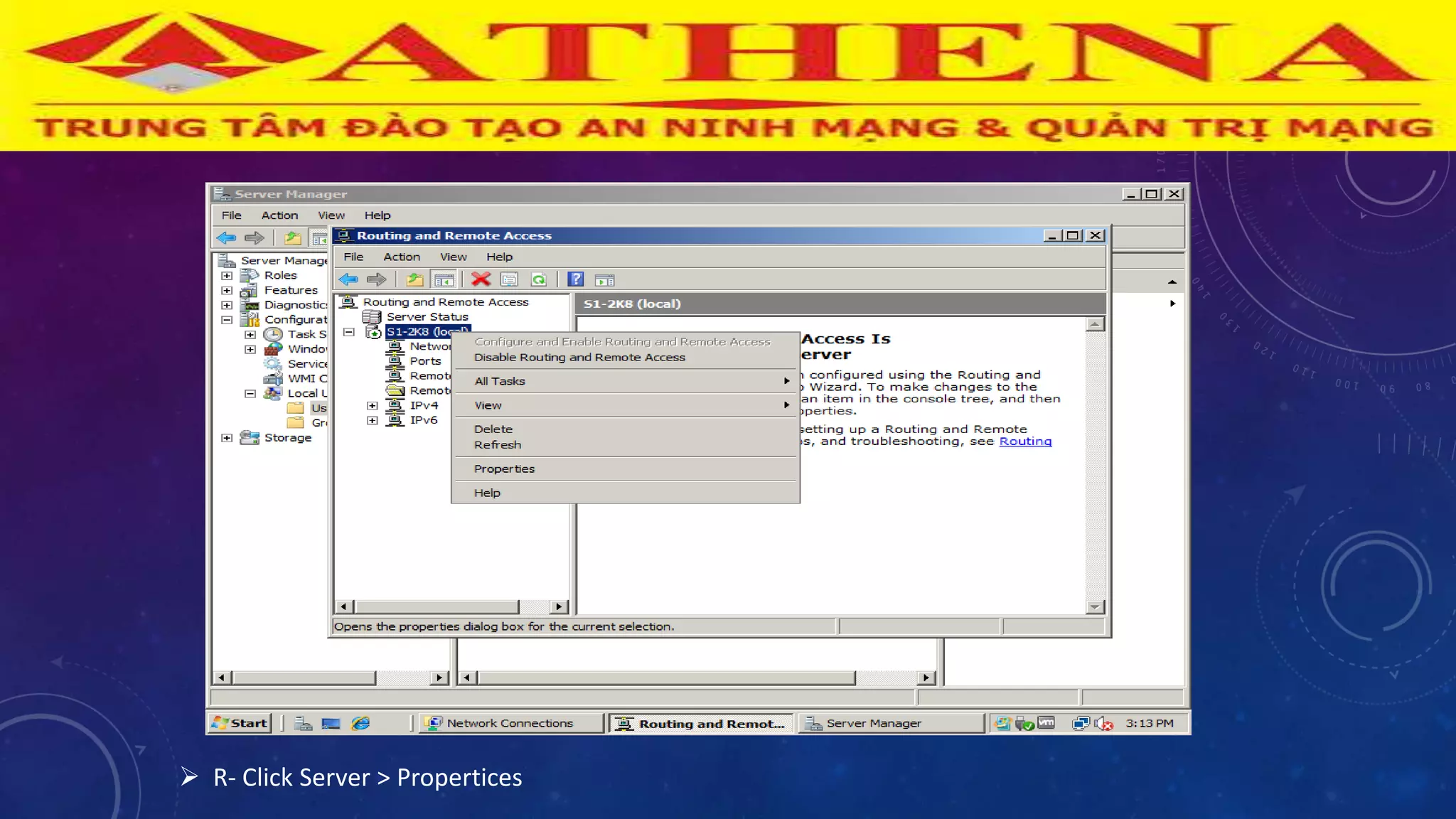Click Show Desktop quick launch icon
Screen dimensions: 1456x819
pos(331,723)
